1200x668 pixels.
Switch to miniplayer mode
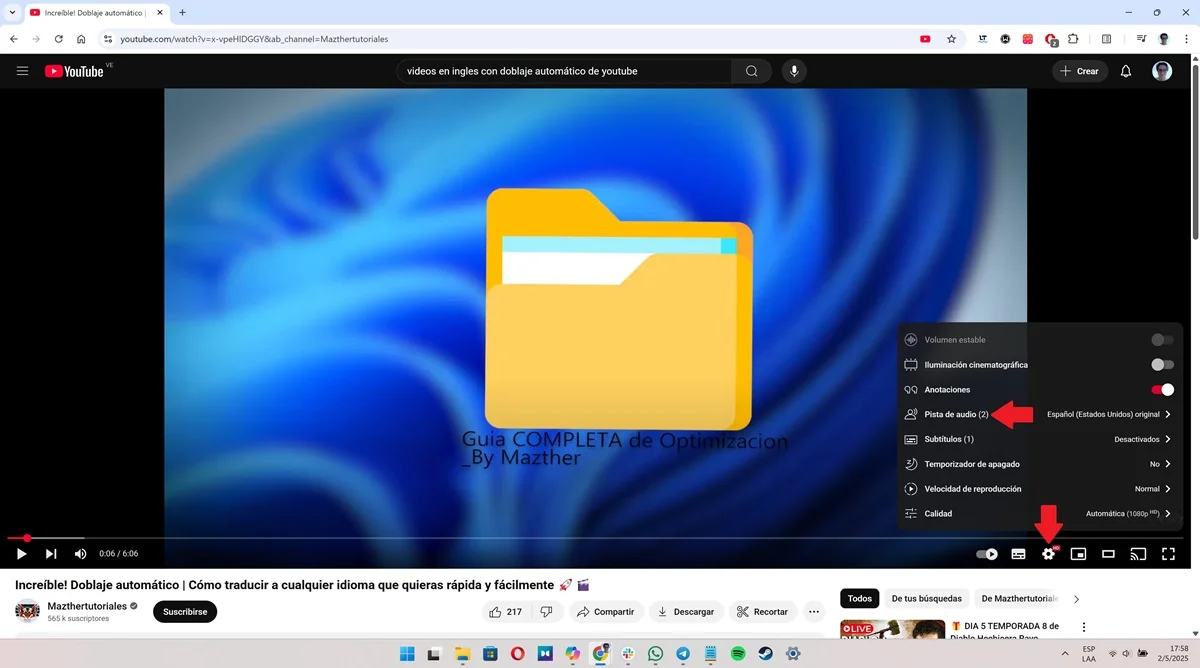(1078, 554)
